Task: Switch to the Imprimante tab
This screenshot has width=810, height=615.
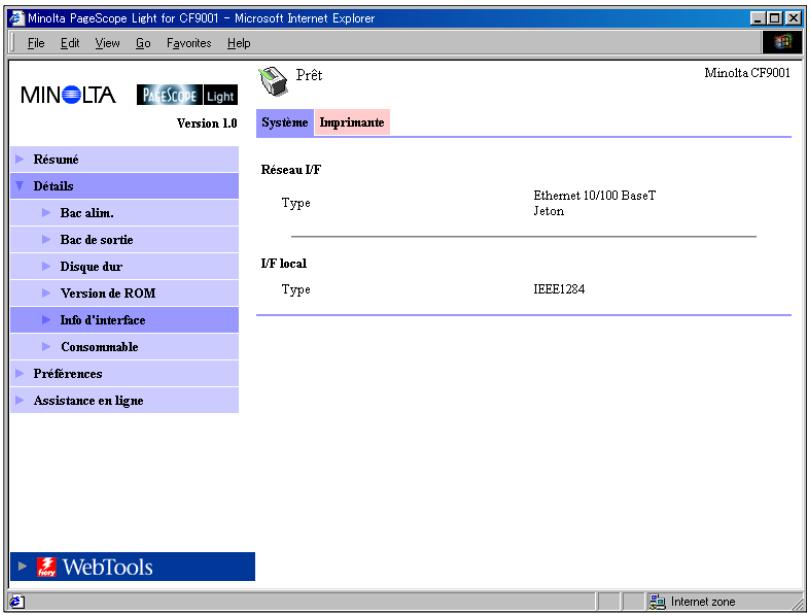Action: pyautogui.click(x=352, y=122)
